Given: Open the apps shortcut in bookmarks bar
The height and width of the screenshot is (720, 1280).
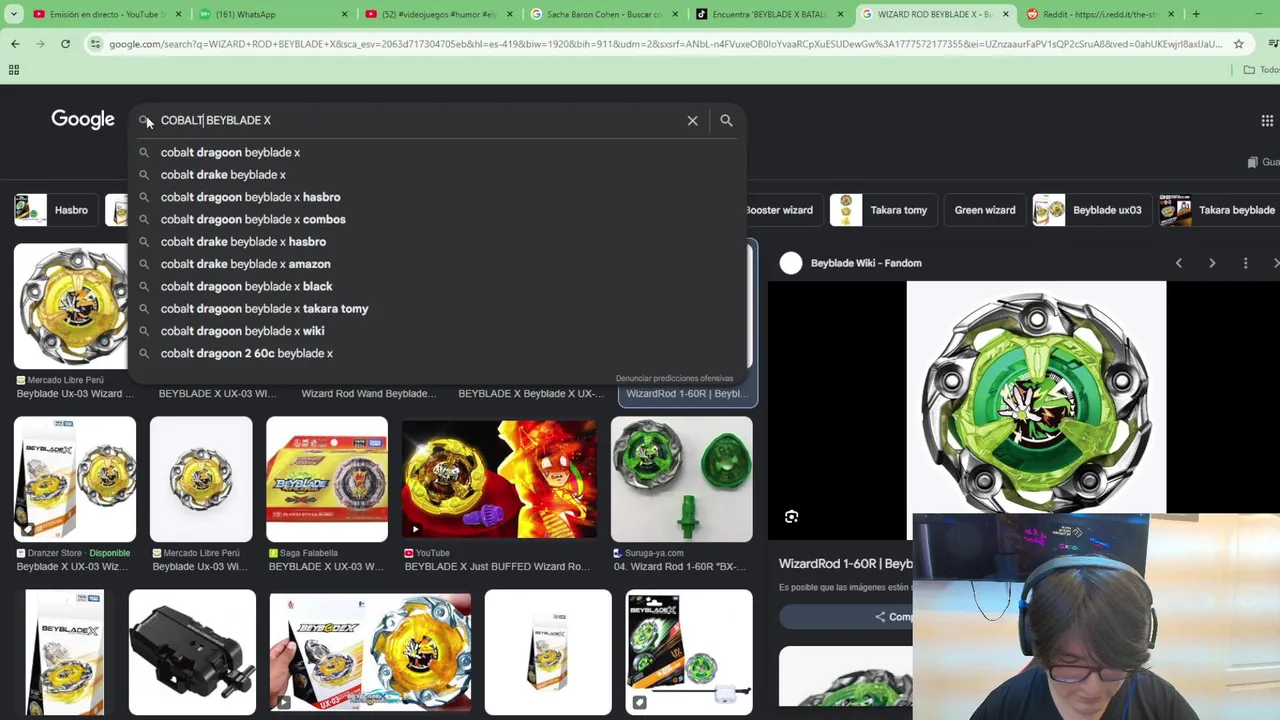Looking at the screenshot, I should tap(14, 70).
